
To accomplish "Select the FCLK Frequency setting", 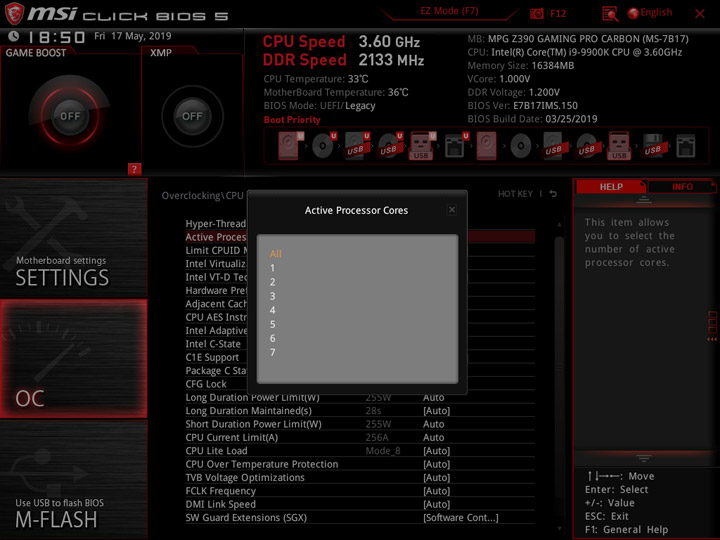I will [x=360, y=491].
